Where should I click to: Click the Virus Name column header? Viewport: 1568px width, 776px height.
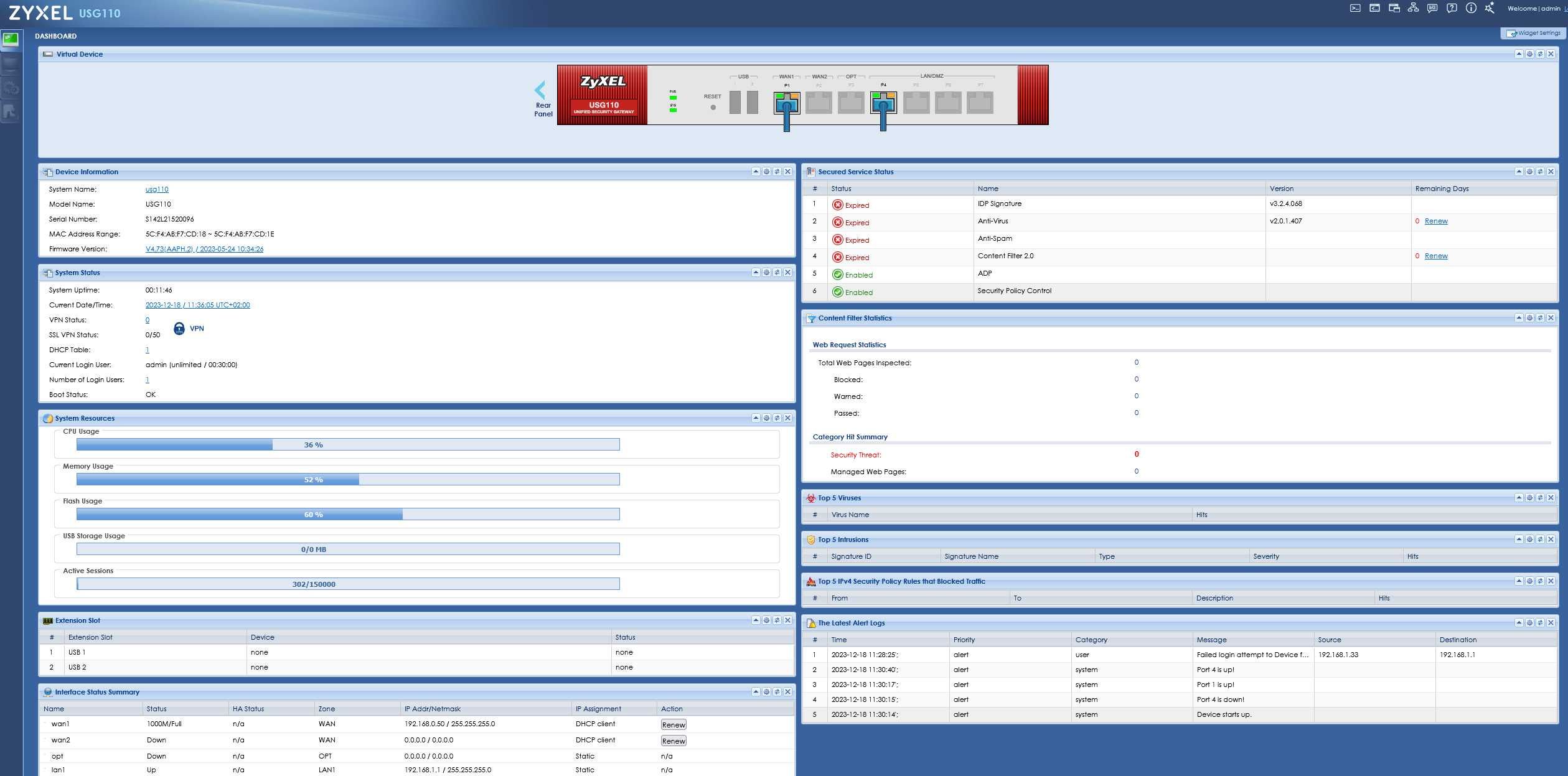[x=1010, y=515]
